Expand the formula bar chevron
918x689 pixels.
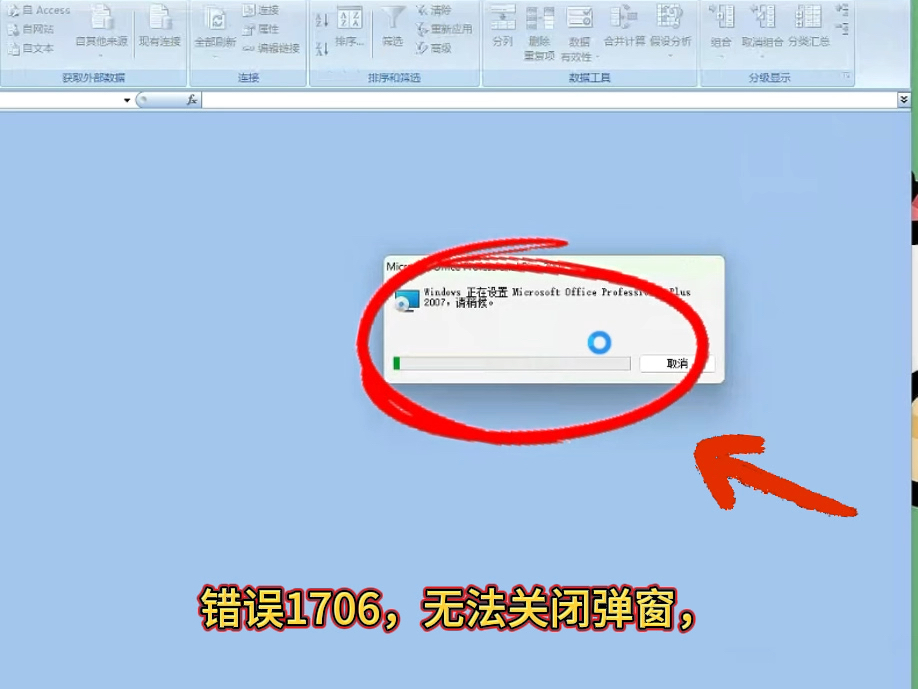coord(904,100)
